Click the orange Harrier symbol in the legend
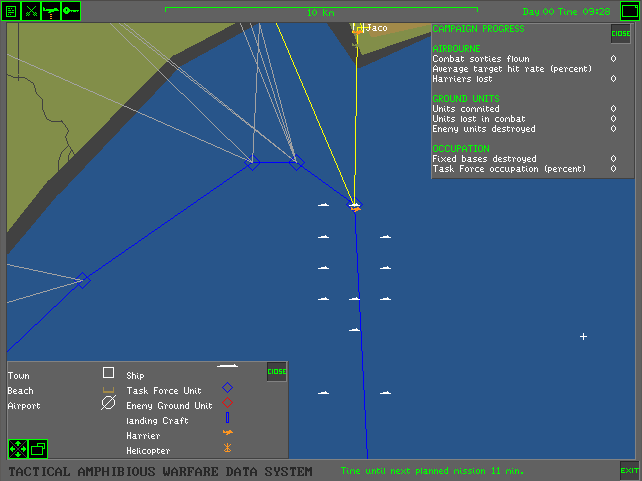The image size is (642, 481). pyautogui.click(x=227, y=433)
